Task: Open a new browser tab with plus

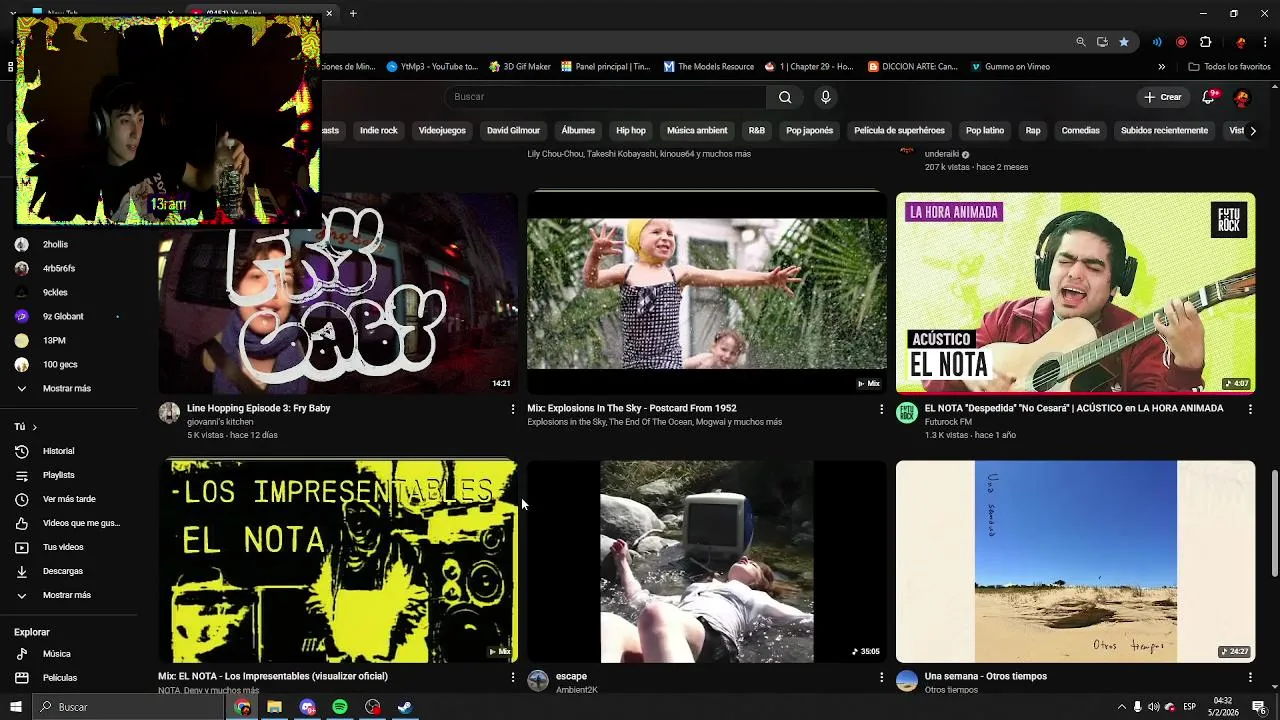Action: (x=353, y=13)
